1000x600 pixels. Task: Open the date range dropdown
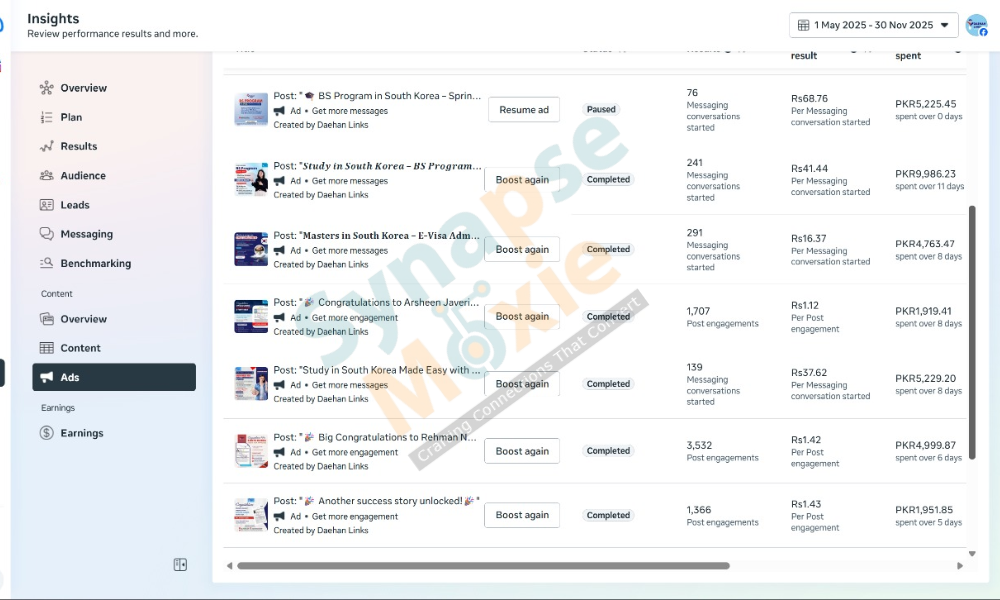coord(873,25)
